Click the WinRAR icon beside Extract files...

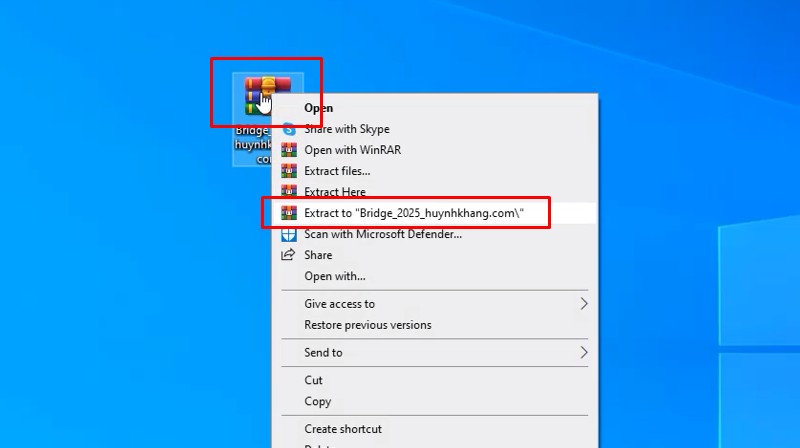(x=289, y=171)
